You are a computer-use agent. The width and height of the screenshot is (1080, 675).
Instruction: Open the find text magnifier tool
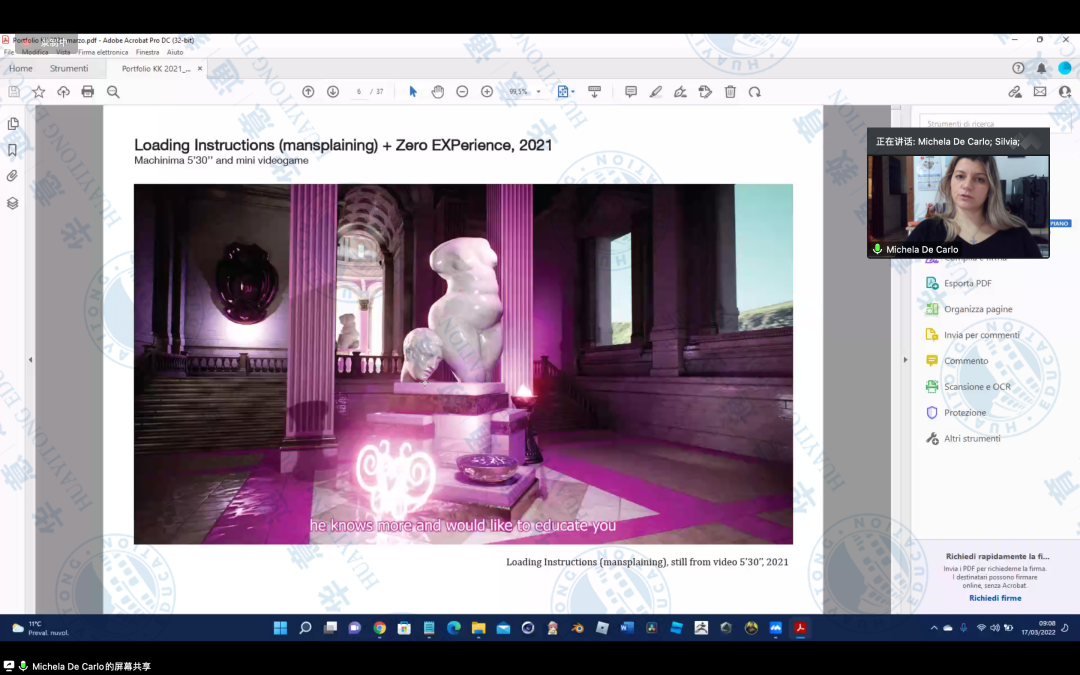click(113, 92)
